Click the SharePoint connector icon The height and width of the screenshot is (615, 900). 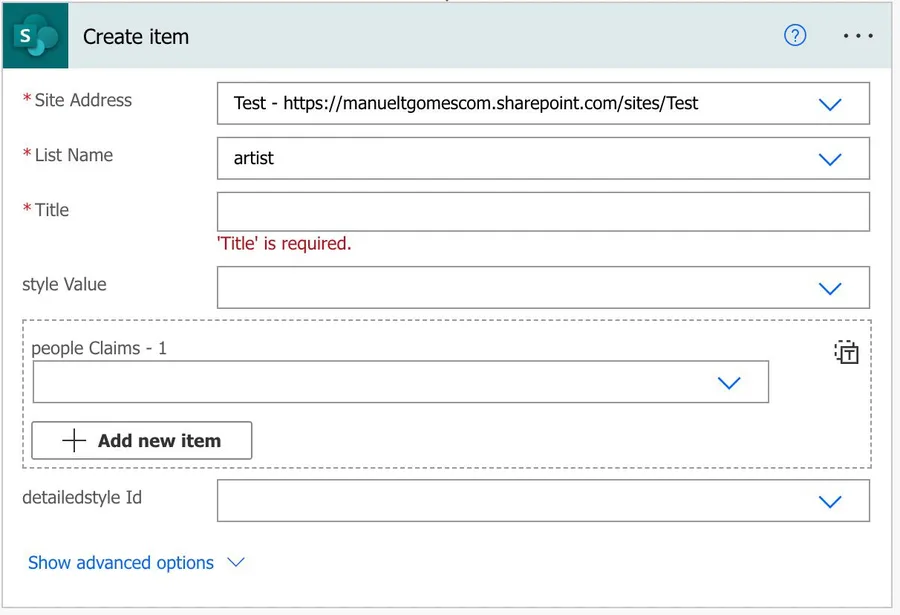coord(35,37)
